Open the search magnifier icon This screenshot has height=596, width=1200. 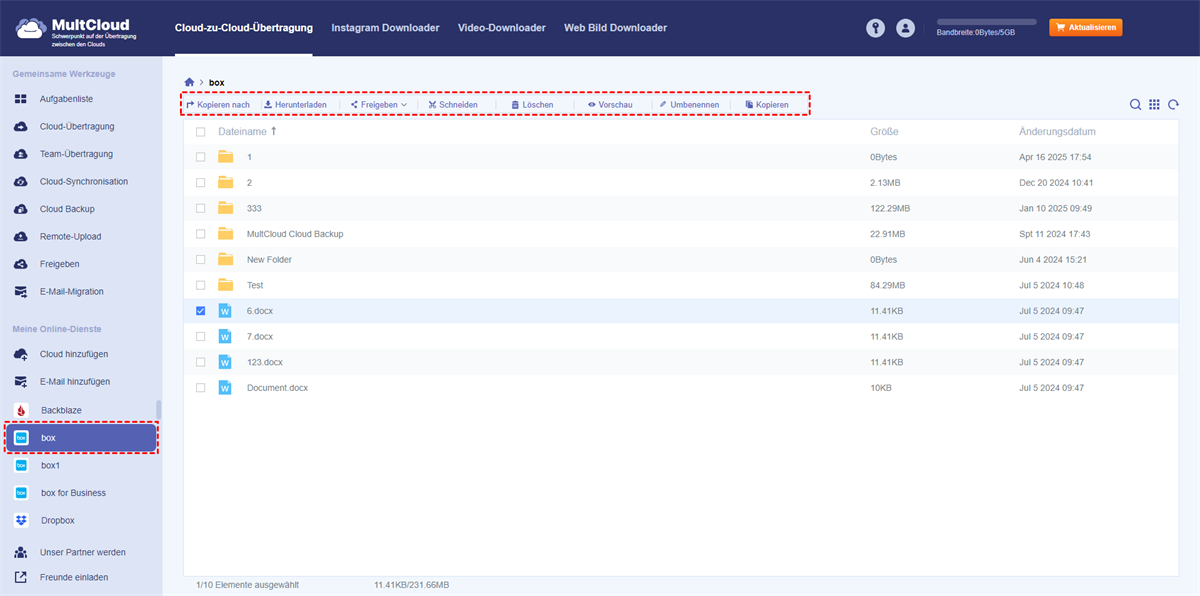[1135, 105]
